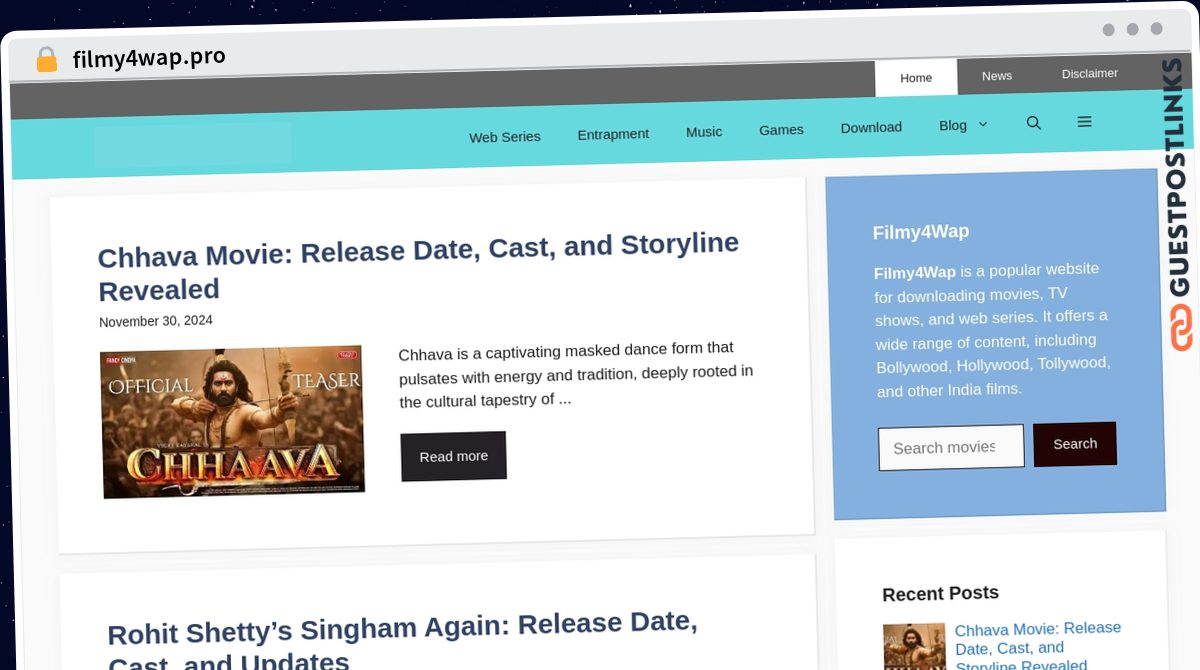Screen dimensions: 1200x670
Task: Click the site logo placeholder in header
Action: point(193,144)
